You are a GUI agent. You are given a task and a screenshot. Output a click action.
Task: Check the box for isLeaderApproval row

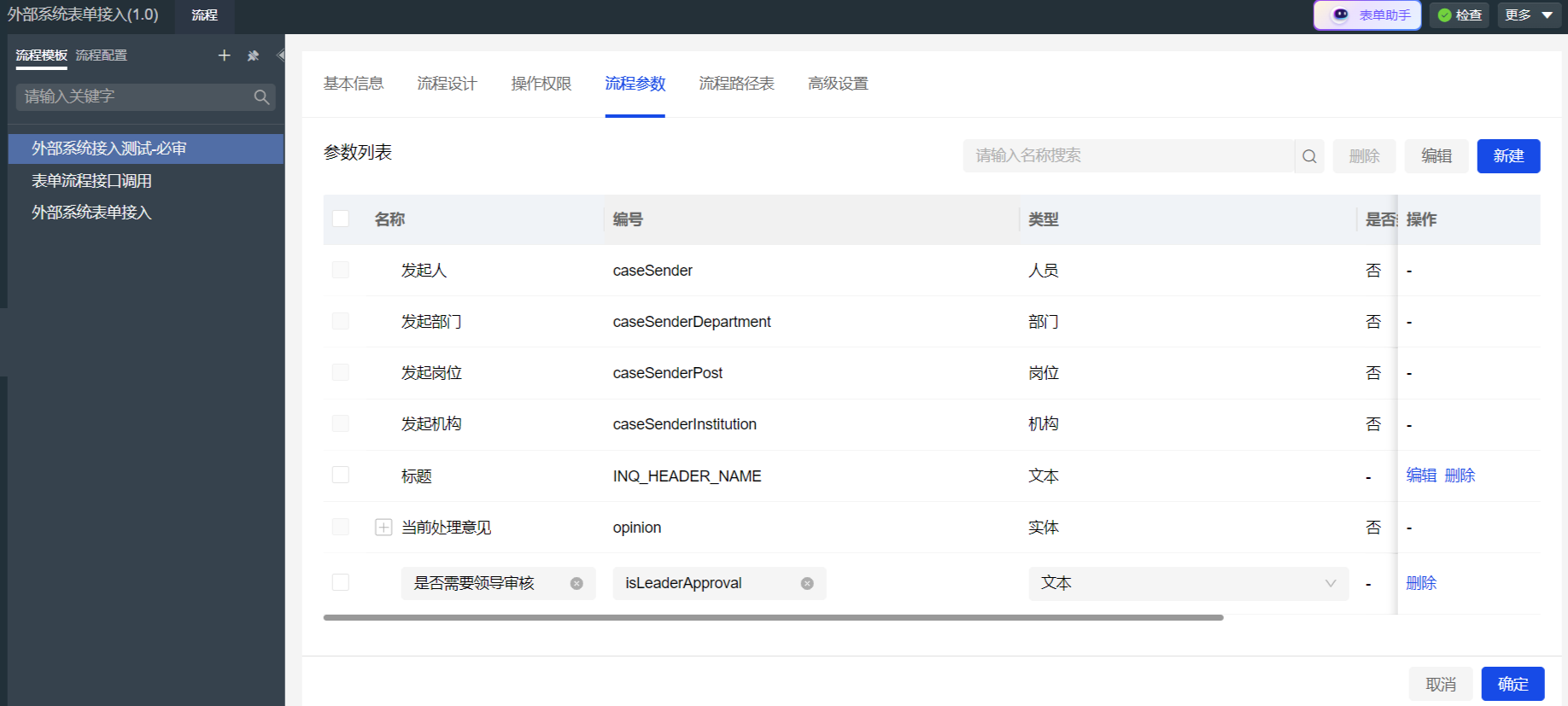tap(341, 582)
